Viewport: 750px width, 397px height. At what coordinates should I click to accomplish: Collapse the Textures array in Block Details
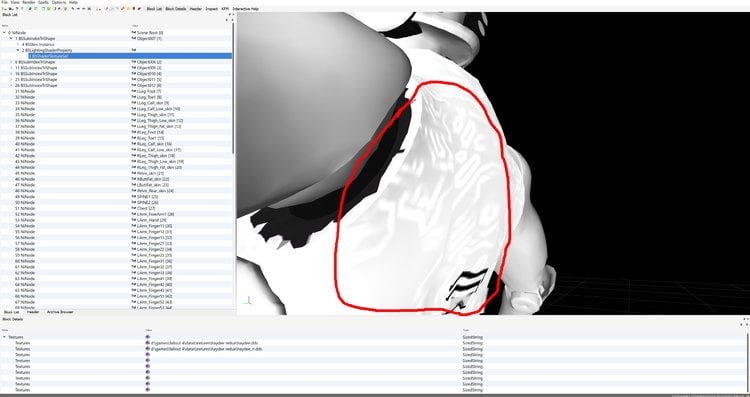5,337
